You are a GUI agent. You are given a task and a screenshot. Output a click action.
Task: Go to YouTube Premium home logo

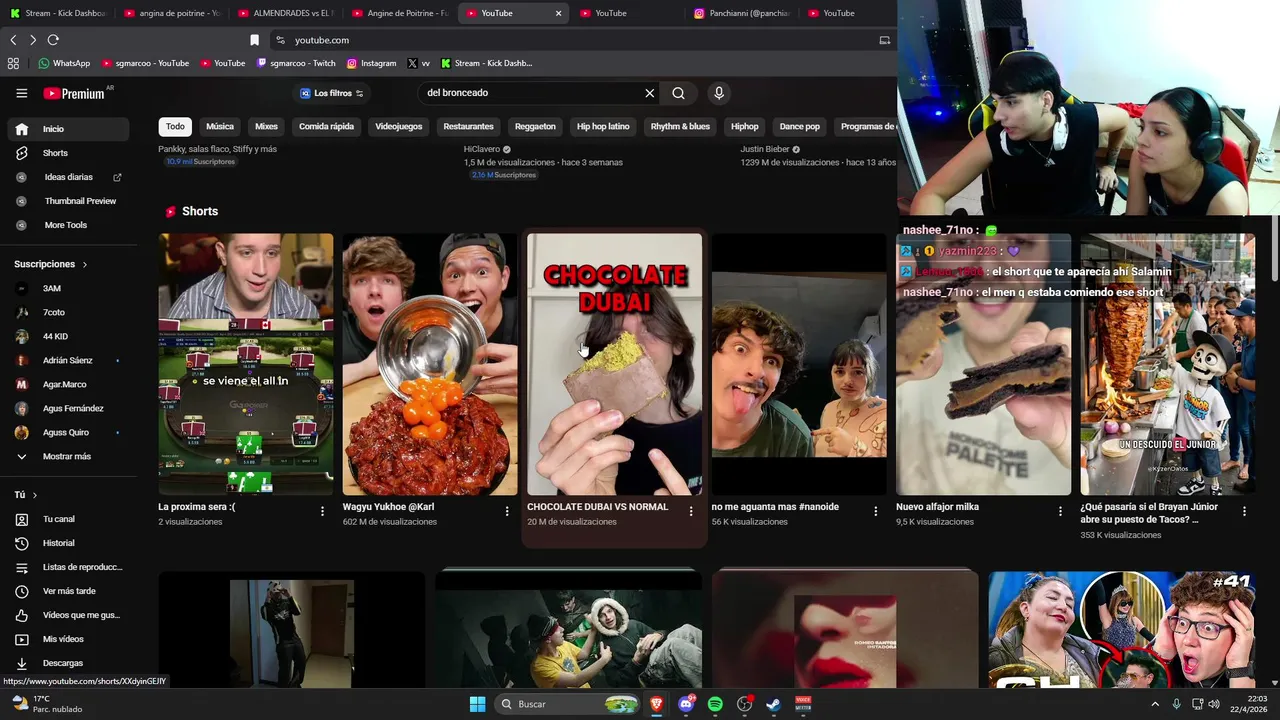click(x=75, y=93)
